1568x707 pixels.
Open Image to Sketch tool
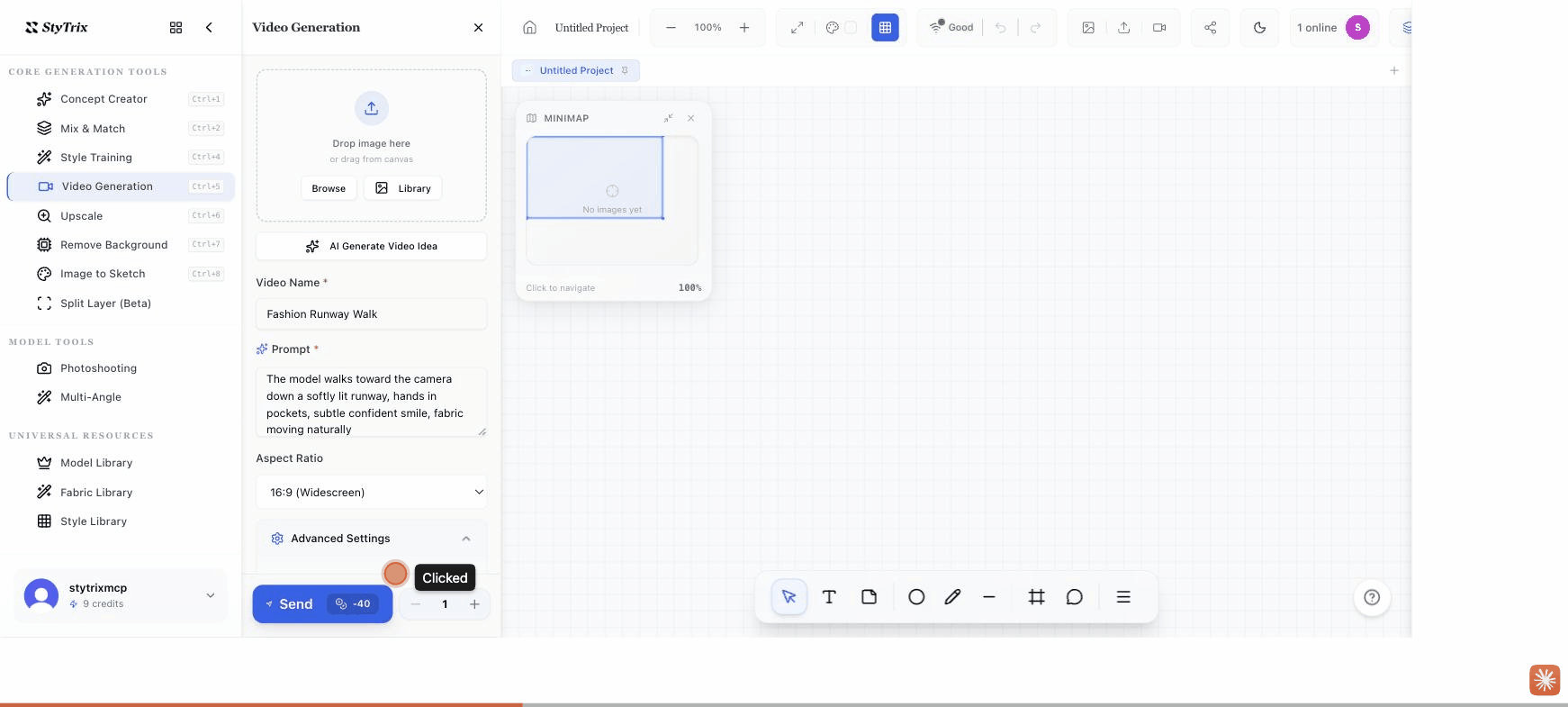tap(121, 274)
